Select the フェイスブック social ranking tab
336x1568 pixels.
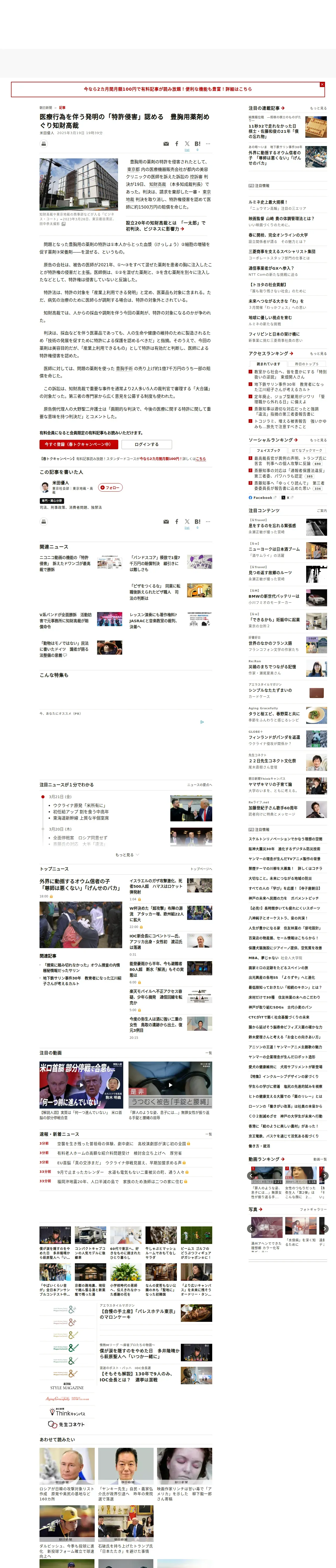268,451
